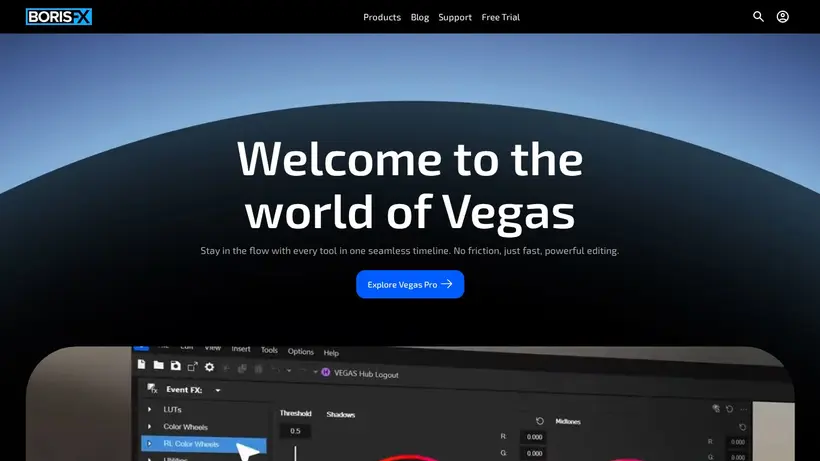Click the Event FX chain icon
The height and width of the screenshot is (461, 820).
coord(152,388)
